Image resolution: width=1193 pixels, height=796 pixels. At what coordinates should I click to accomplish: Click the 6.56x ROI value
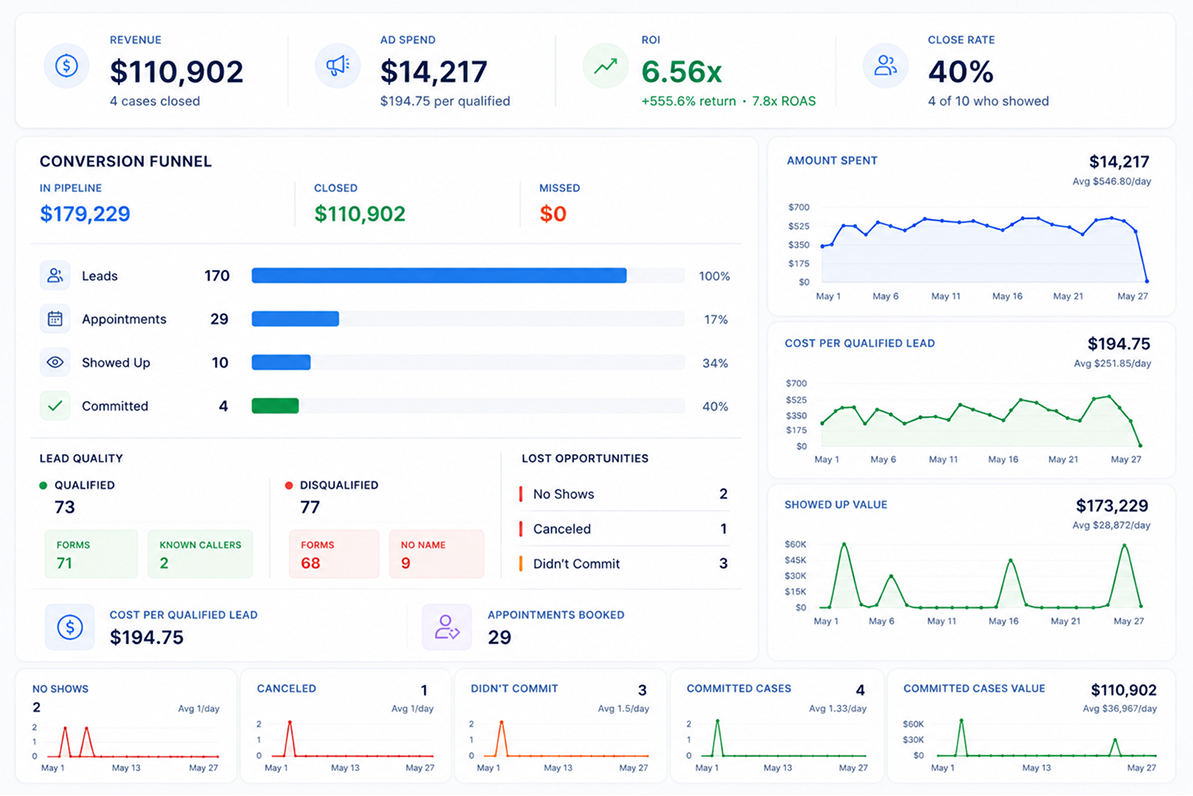pyautogui.click(x=682, y=72)
